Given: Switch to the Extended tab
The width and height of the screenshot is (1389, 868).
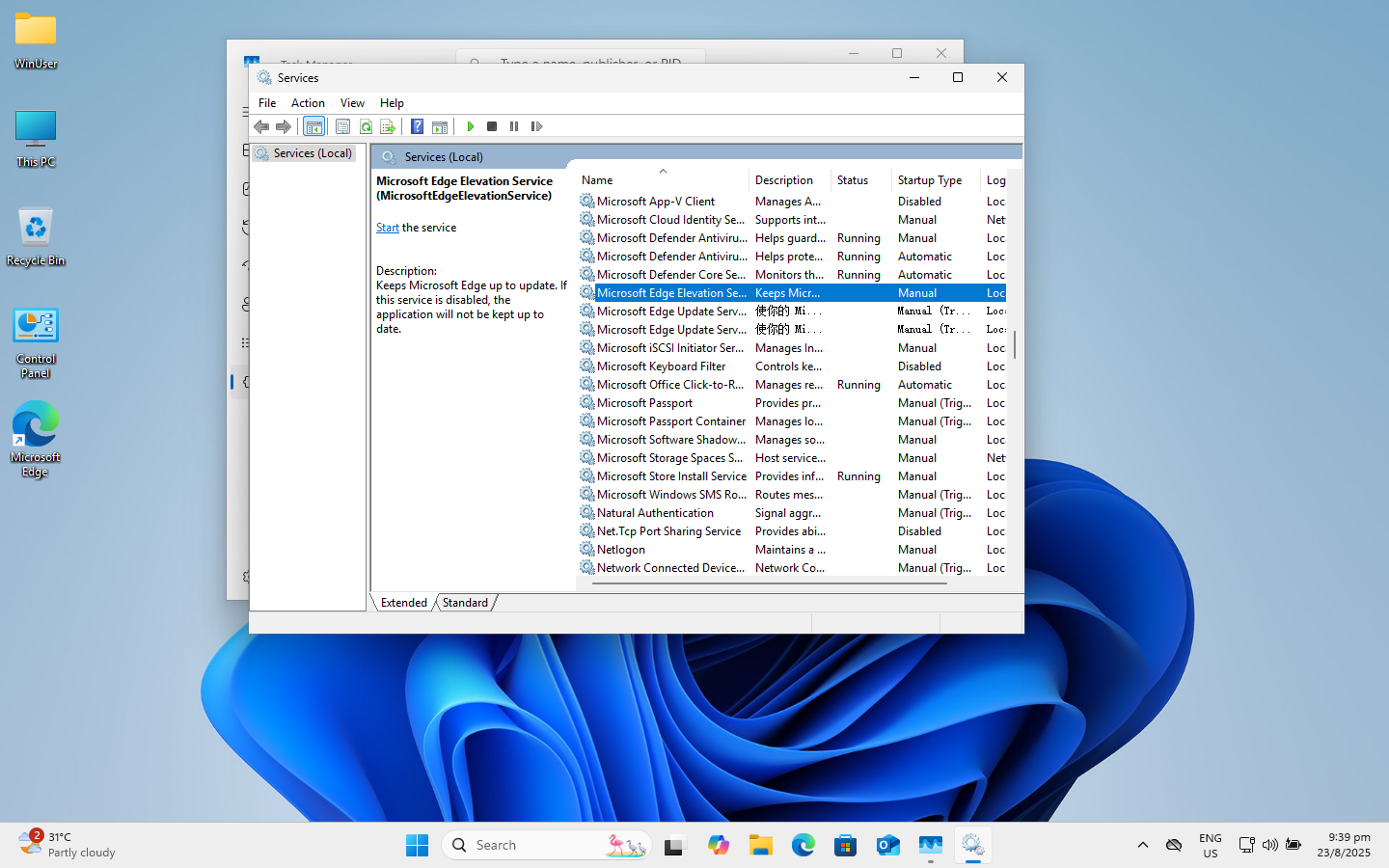Looking at the screenshot, I should coord(403,603).
